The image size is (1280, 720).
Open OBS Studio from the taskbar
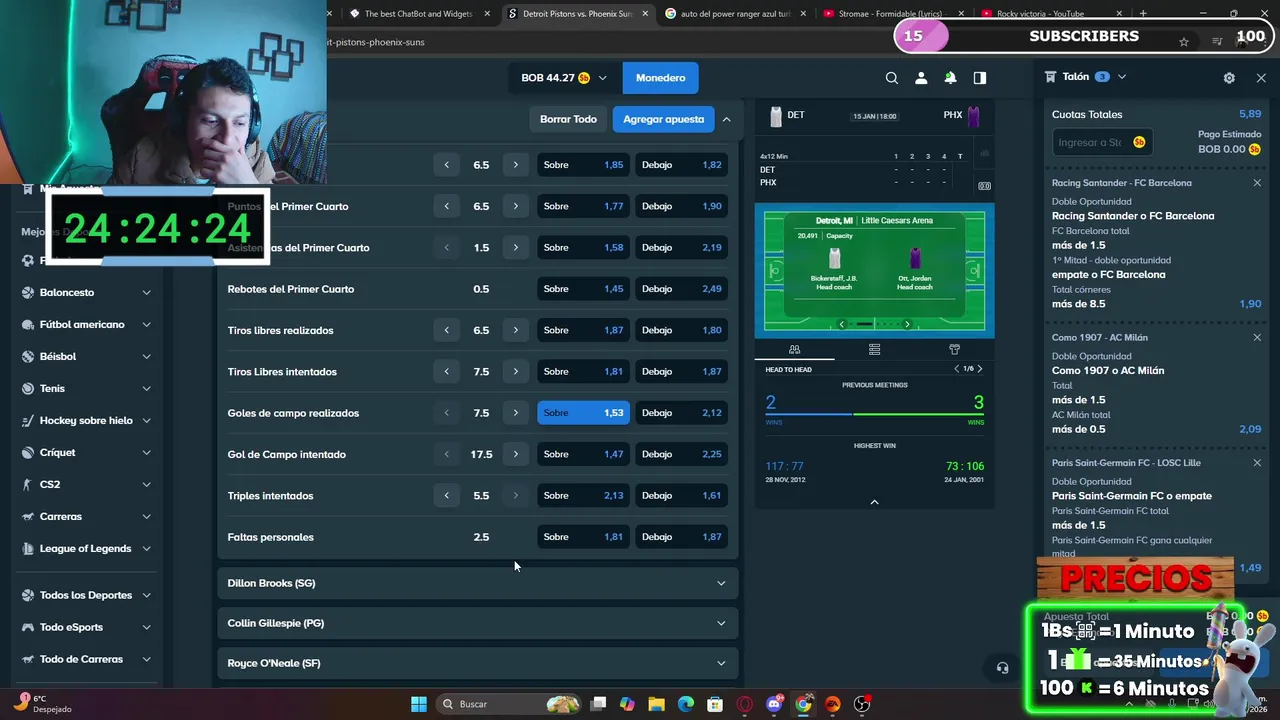pos(862,704)
